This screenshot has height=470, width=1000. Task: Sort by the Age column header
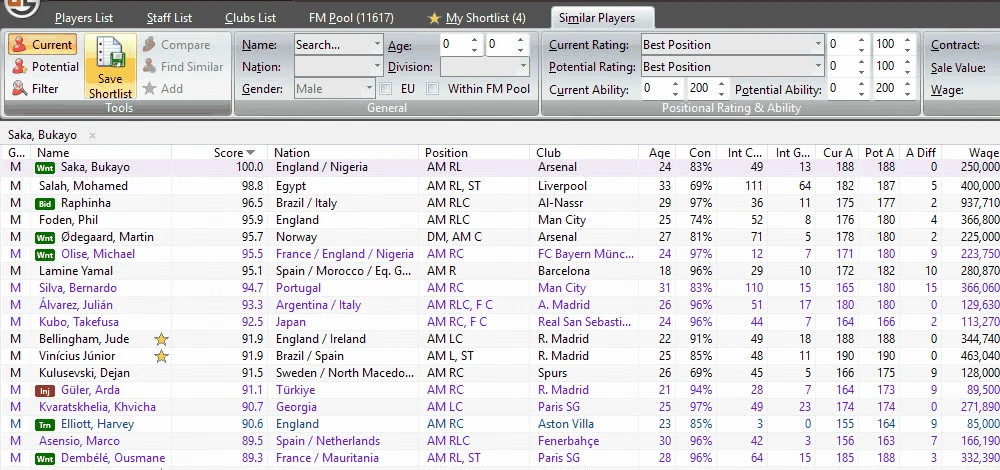[659, 152]
